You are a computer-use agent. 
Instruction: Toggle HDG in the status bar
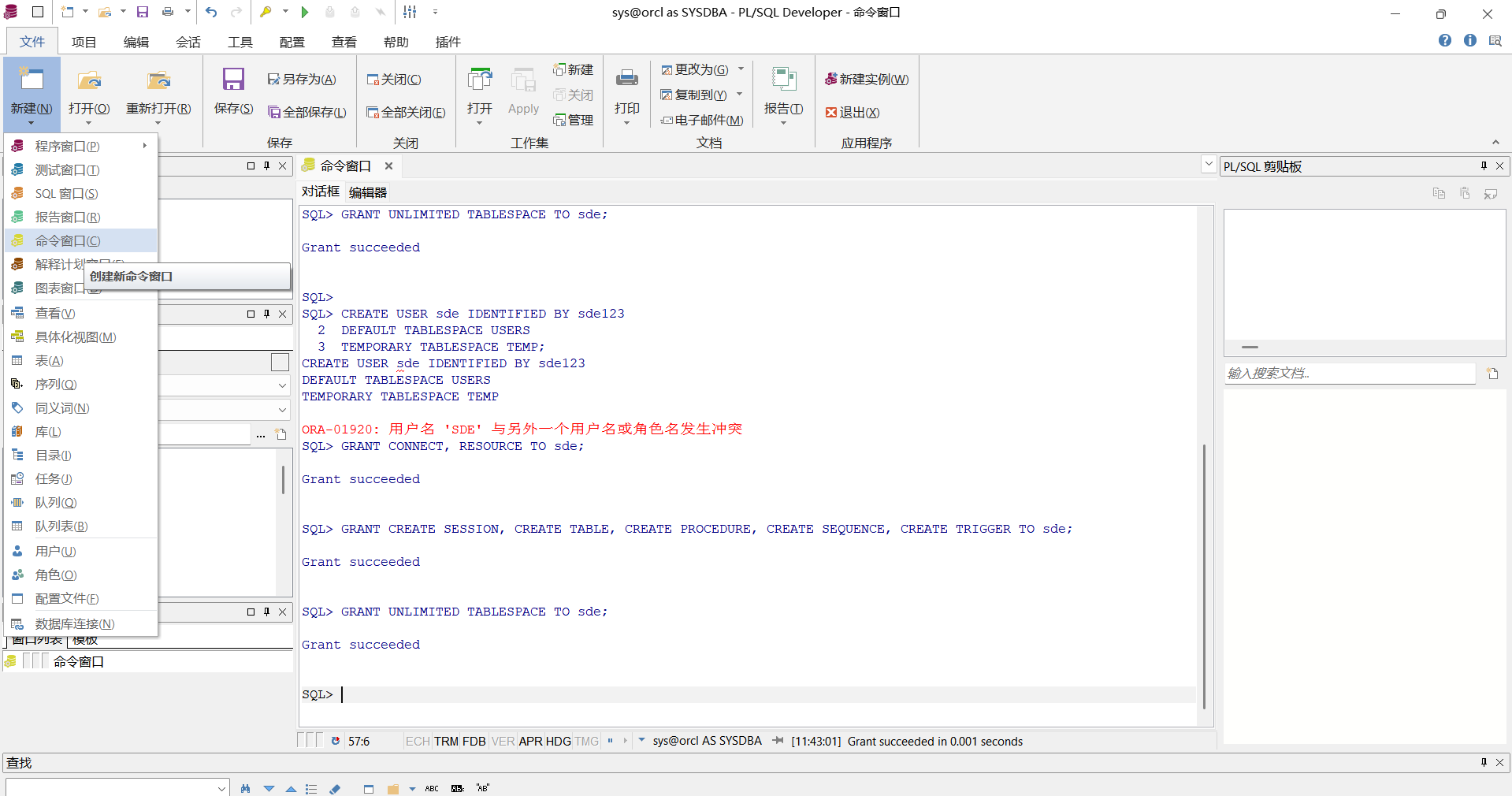(557, 742)
